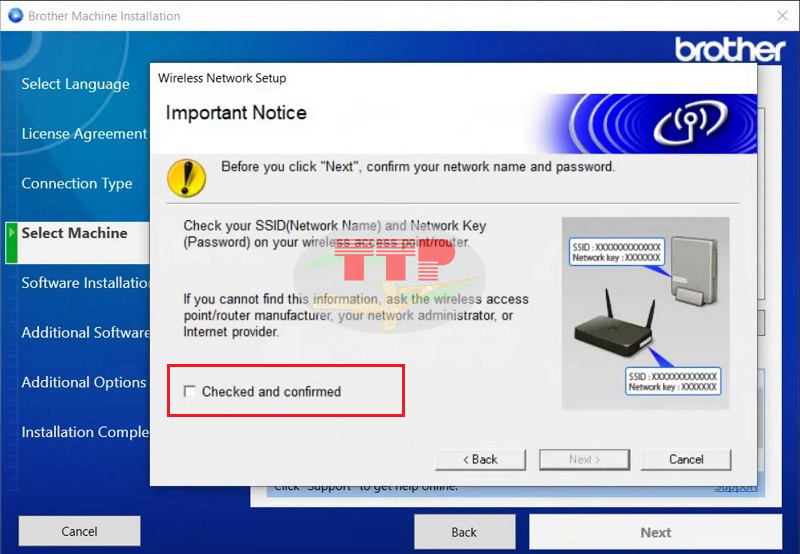Select the Installation Complete step

coord(85,432)
